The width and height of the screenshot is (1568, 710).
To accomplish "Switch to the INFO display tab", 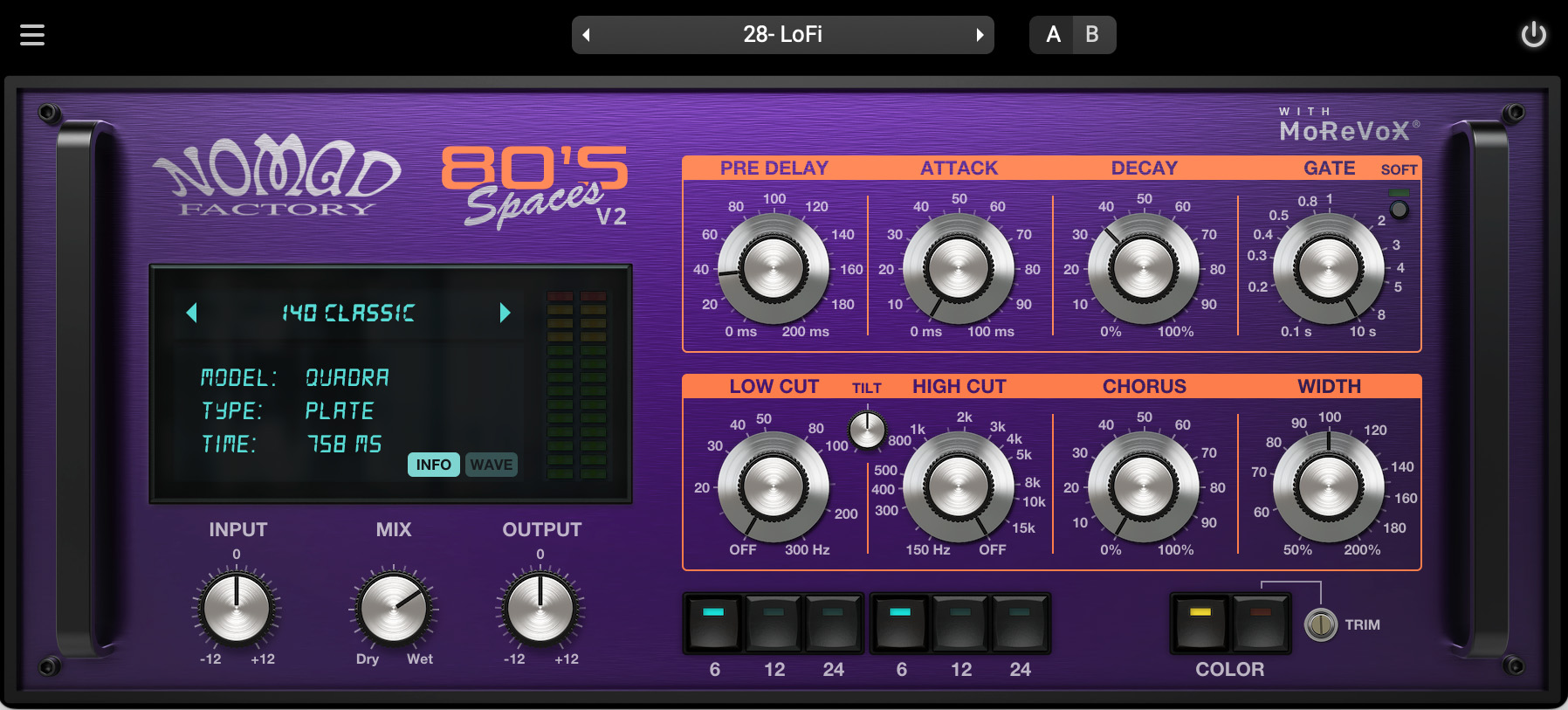I will click(433, 465).
